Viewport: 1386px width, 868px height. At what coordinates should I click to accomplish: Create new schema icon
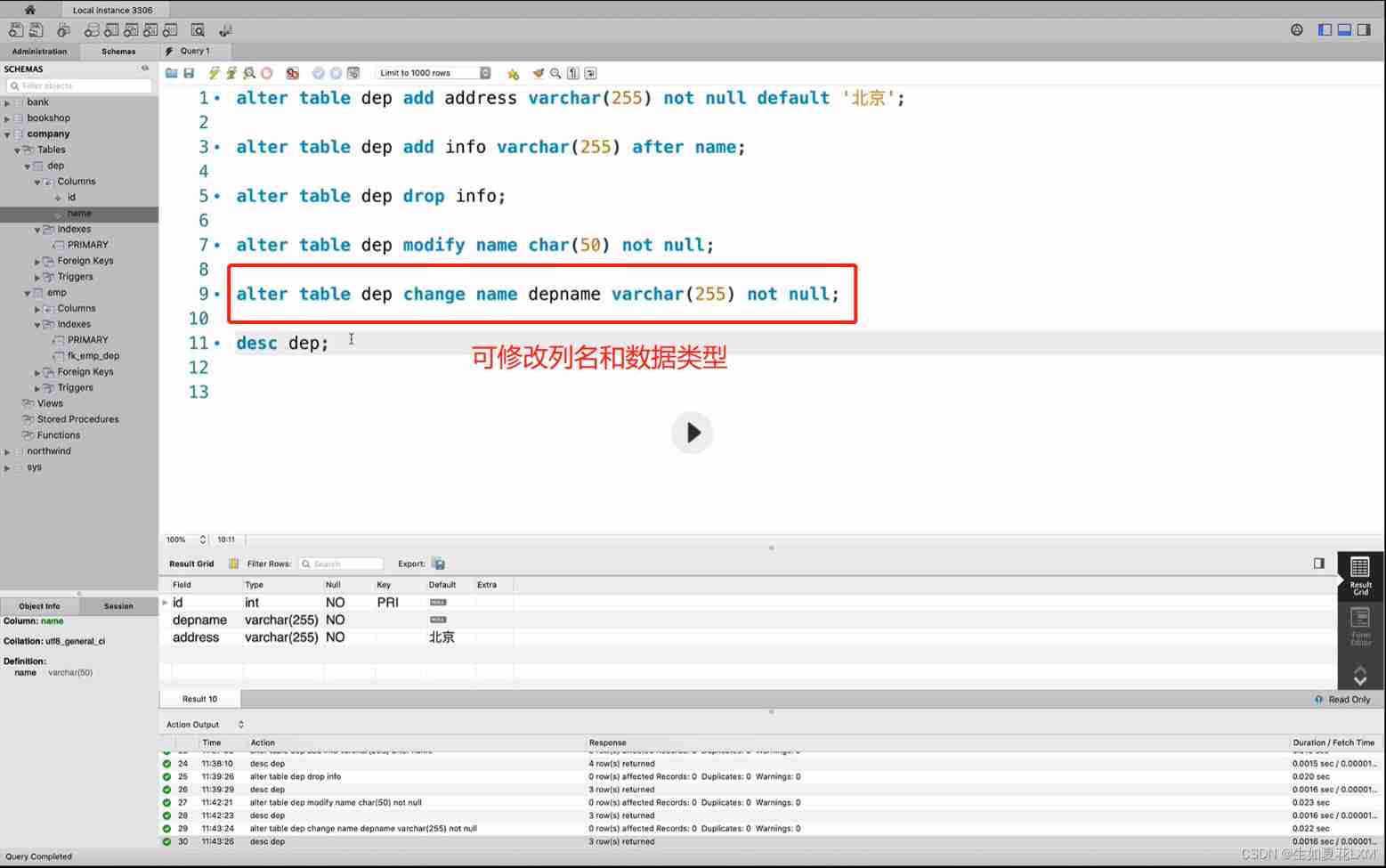(92, 30)
